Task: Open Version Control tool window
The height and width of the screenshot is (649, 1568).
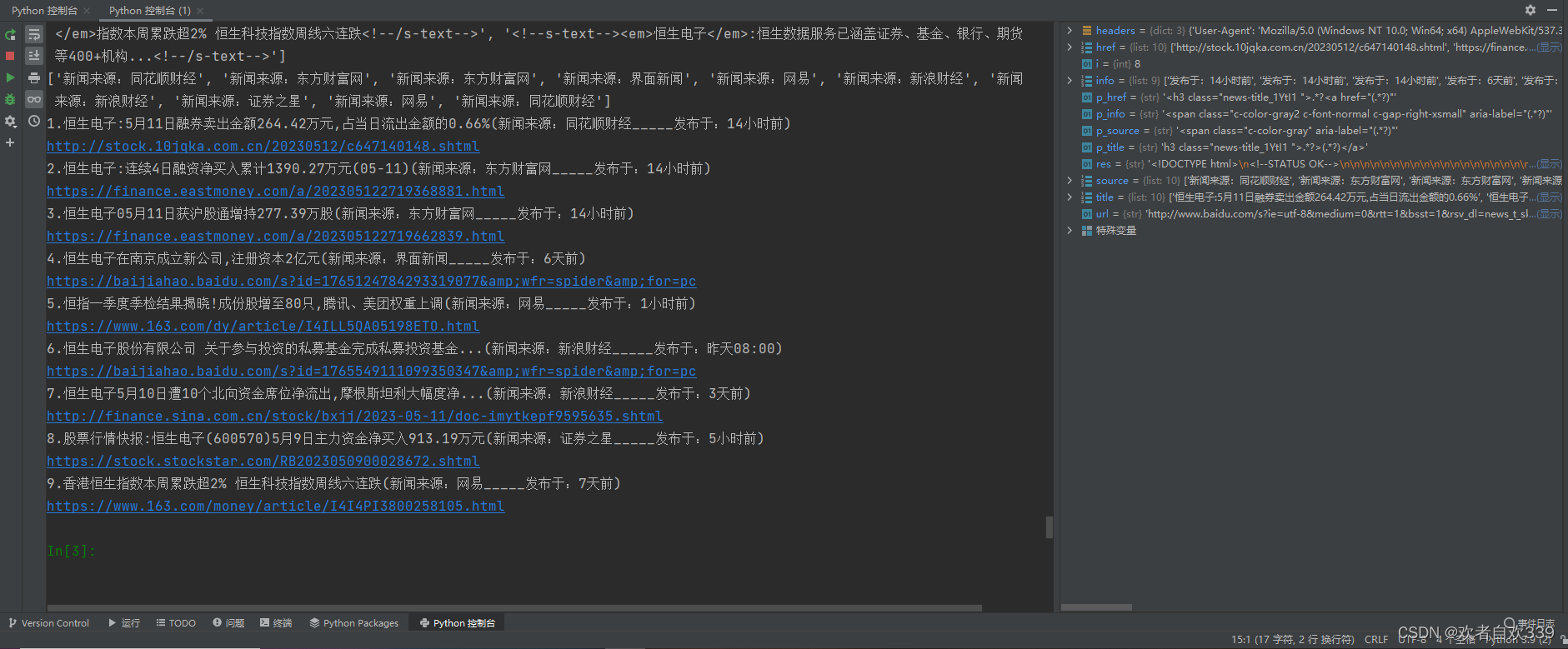Action: [x=48, y=623]
